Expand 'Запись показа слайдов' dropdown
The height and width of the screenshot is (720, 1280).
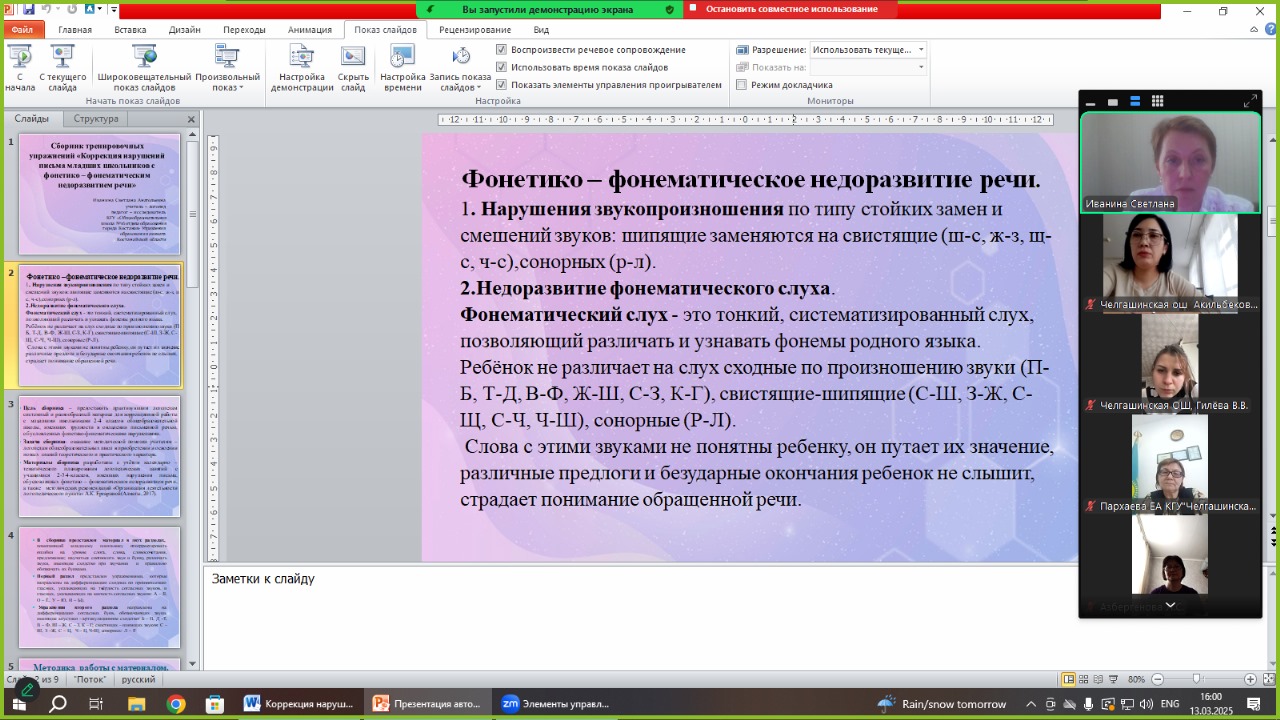(460, 87)
